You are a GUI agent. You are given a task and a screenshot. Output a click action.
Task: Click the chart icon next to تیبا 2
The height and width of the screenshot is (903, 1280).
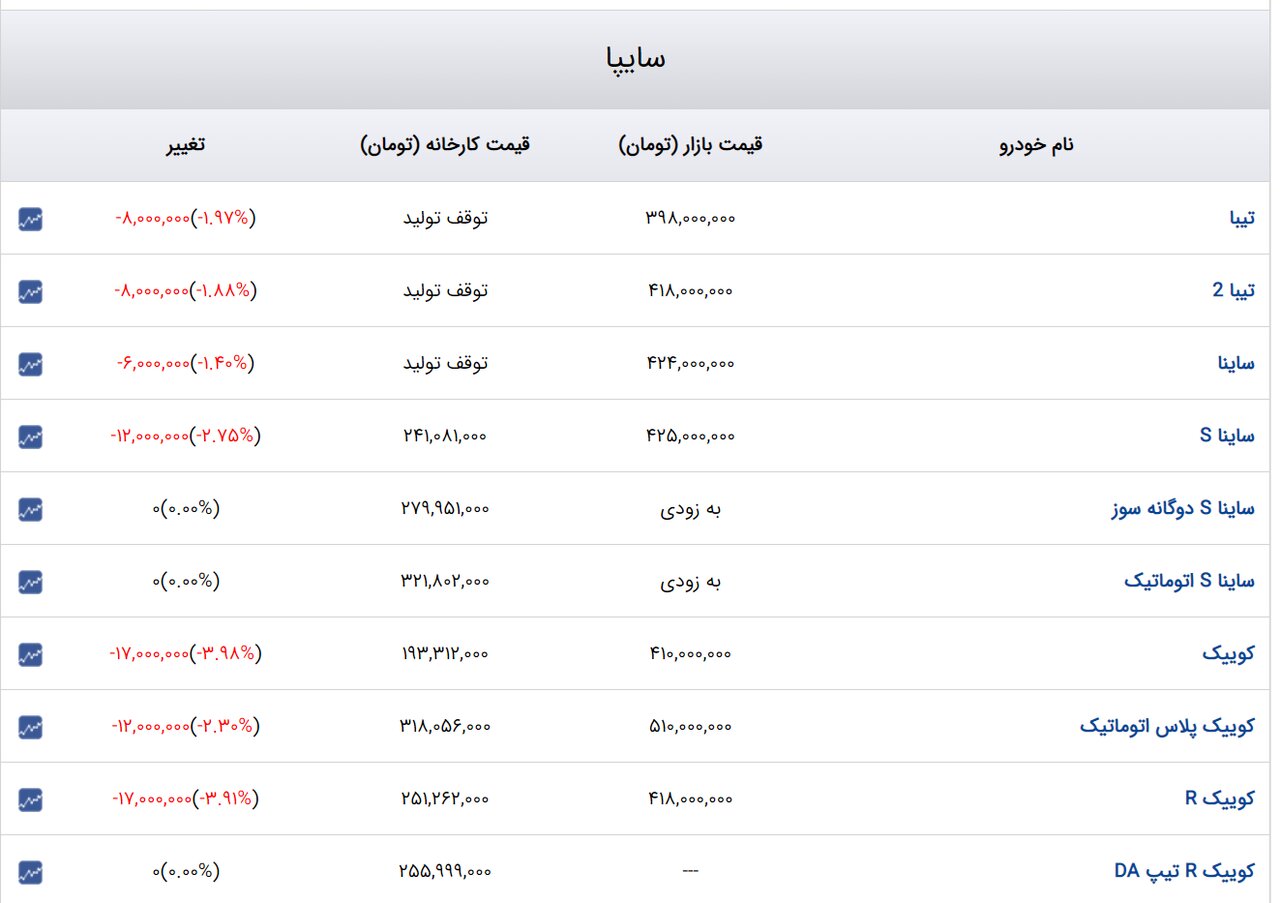click(x=29, y=290)
